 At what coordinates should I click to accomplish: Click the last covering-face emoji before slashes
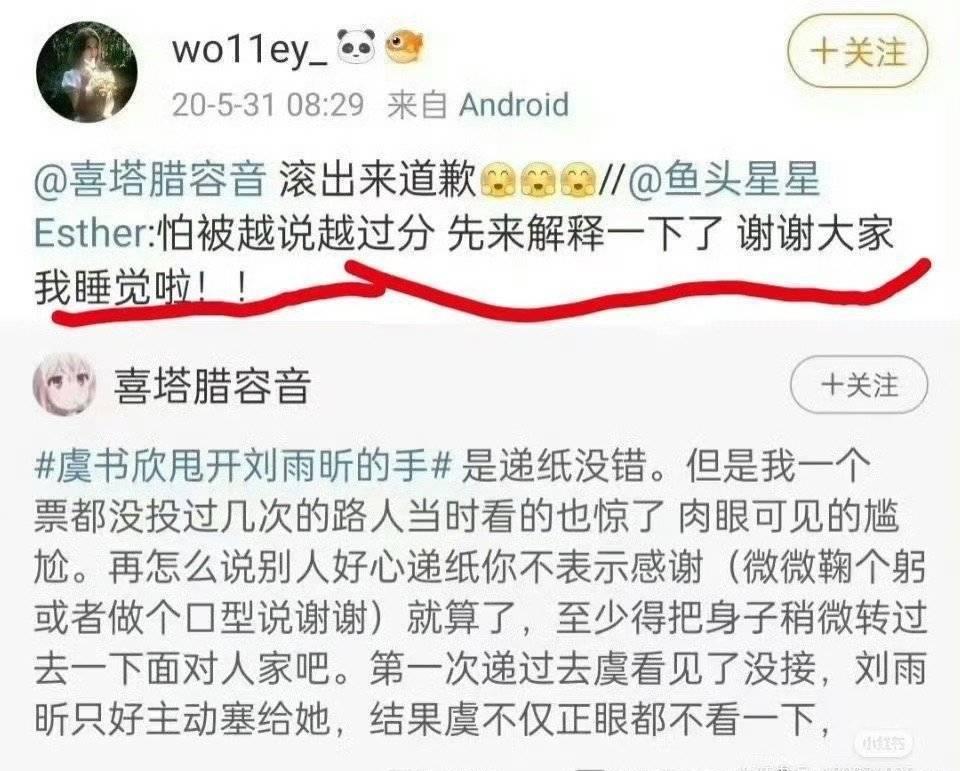(579, 181)
